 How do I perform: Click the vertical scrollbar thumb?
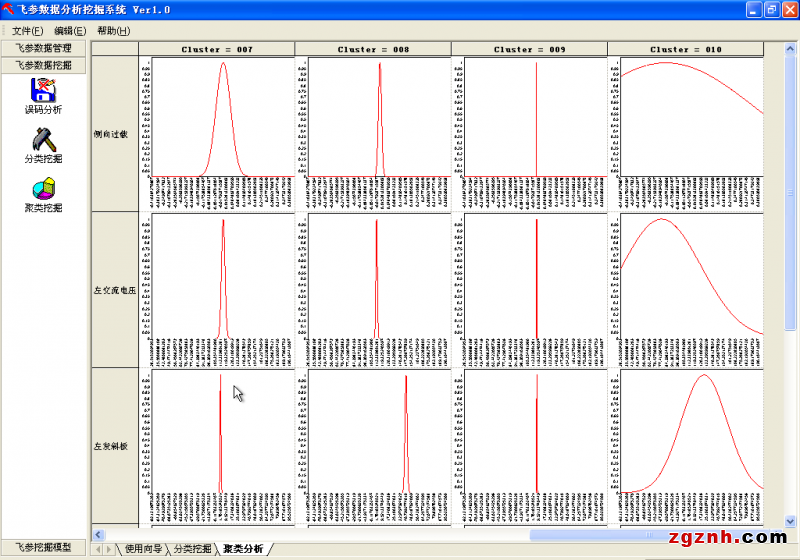(x=791, y=190)
